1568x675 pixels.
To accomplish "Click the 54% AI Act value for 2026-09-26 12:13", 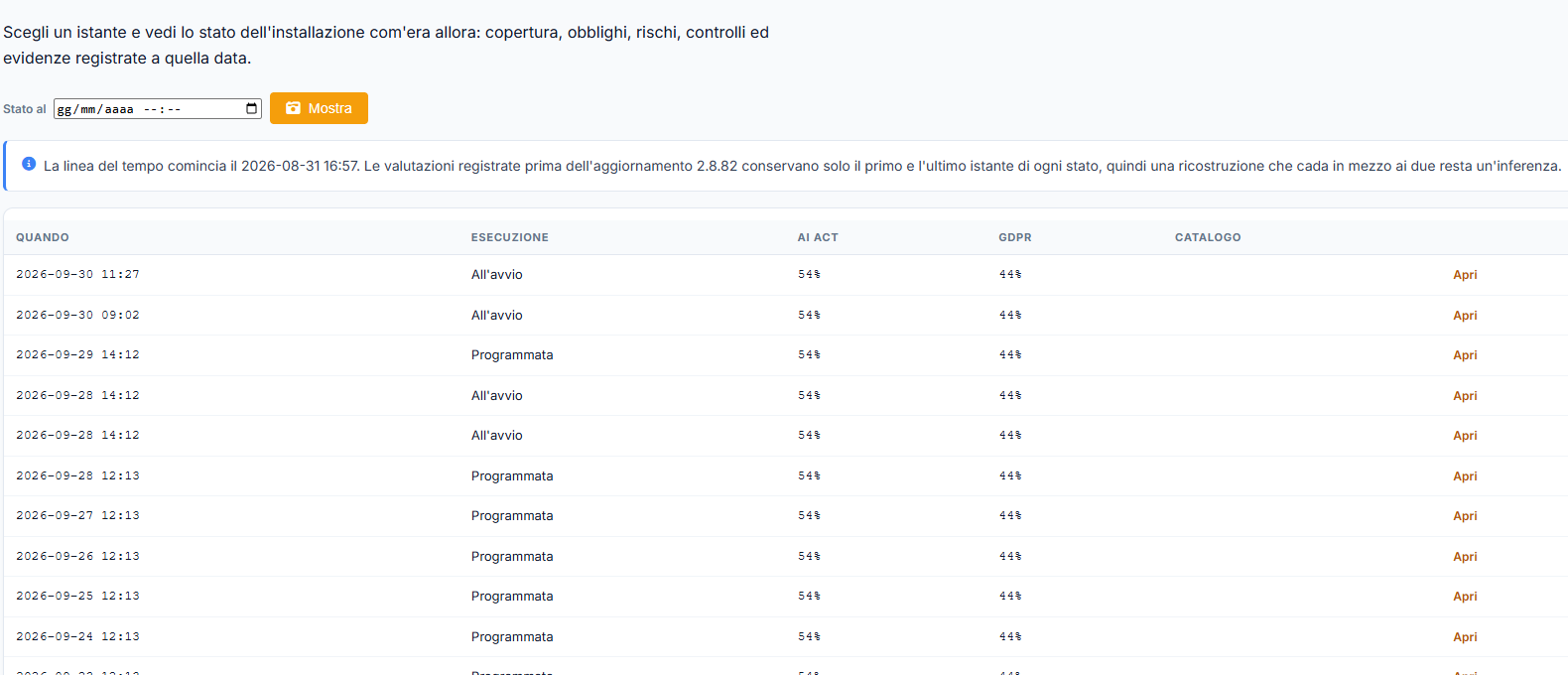I will (809, 557).
